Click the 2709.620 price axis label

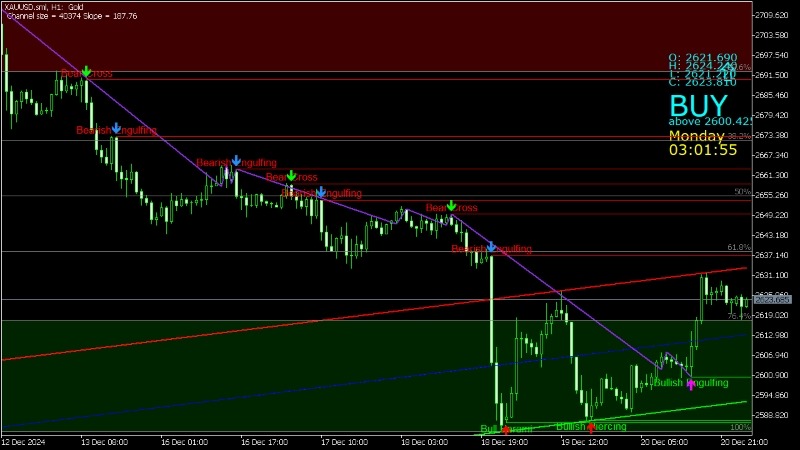click(x=771, y=15)
